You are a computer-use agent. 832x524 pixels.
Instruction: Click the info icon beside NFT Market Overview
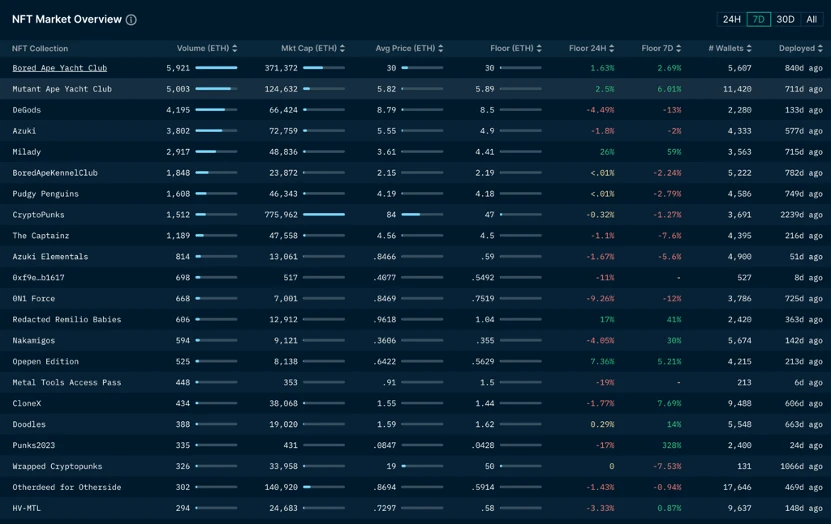click(x=132, y=20)
